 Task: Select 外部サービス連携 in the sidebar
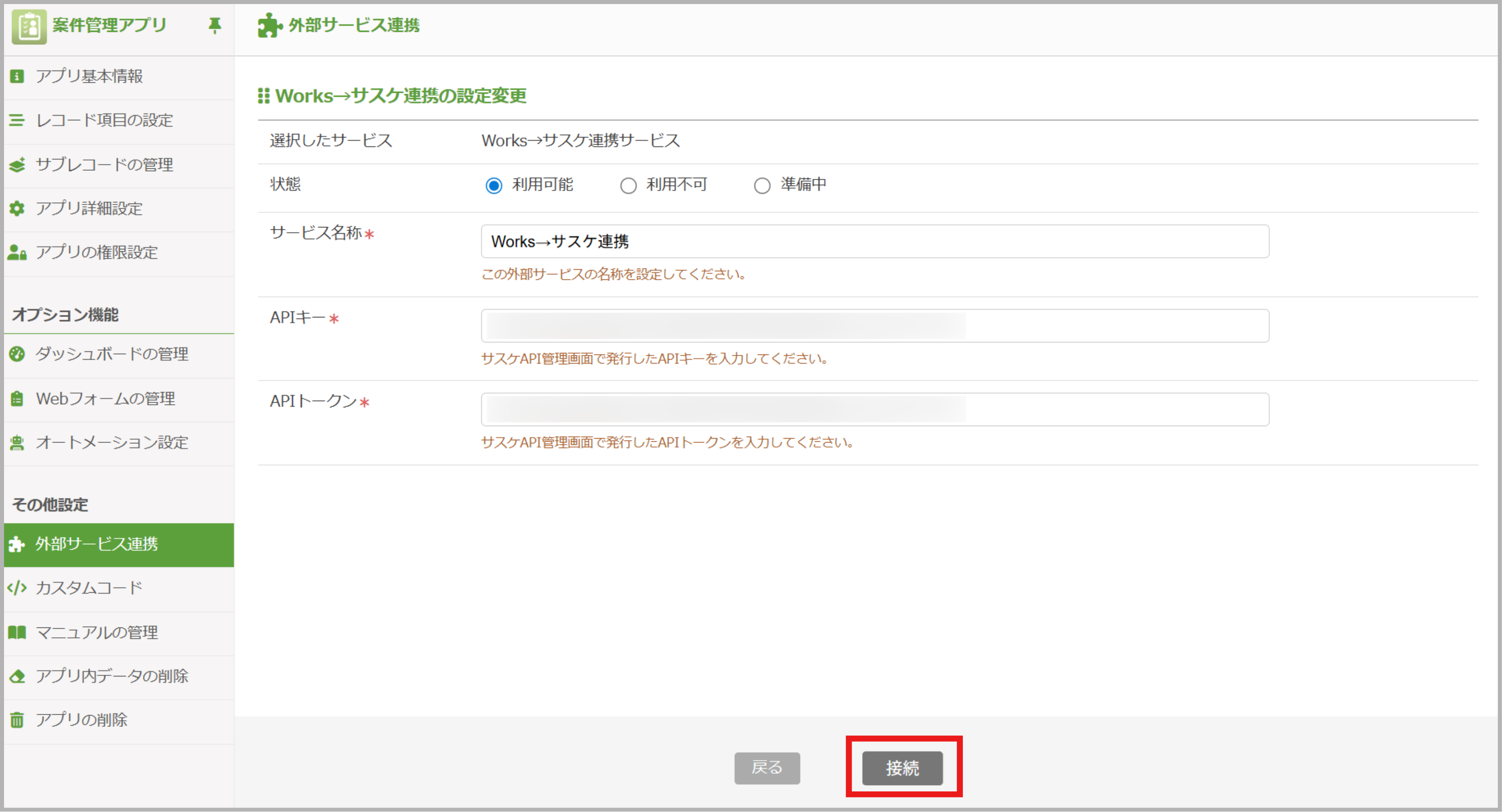point(119,544)
